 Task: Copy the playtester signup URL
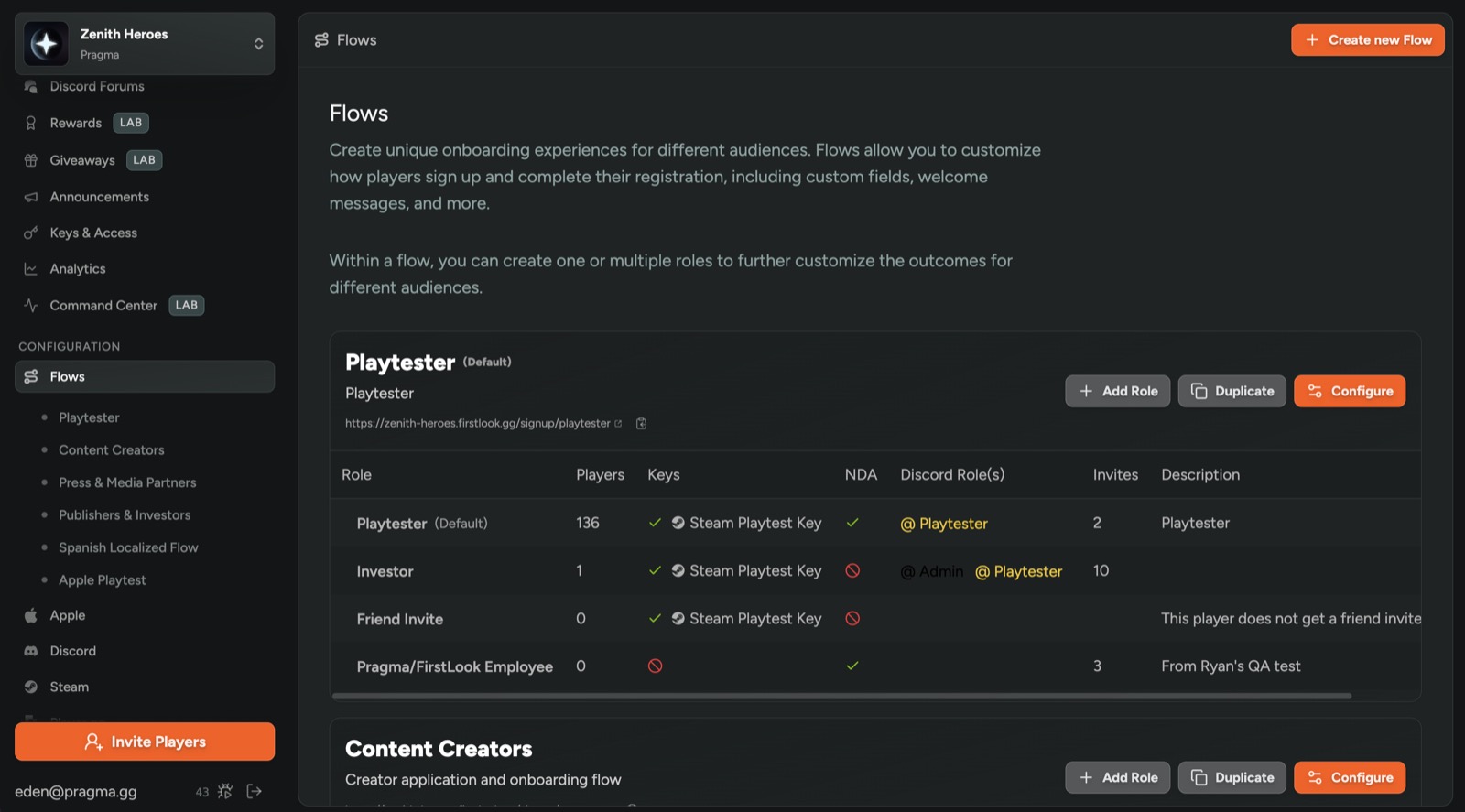[x=641, y=423]
